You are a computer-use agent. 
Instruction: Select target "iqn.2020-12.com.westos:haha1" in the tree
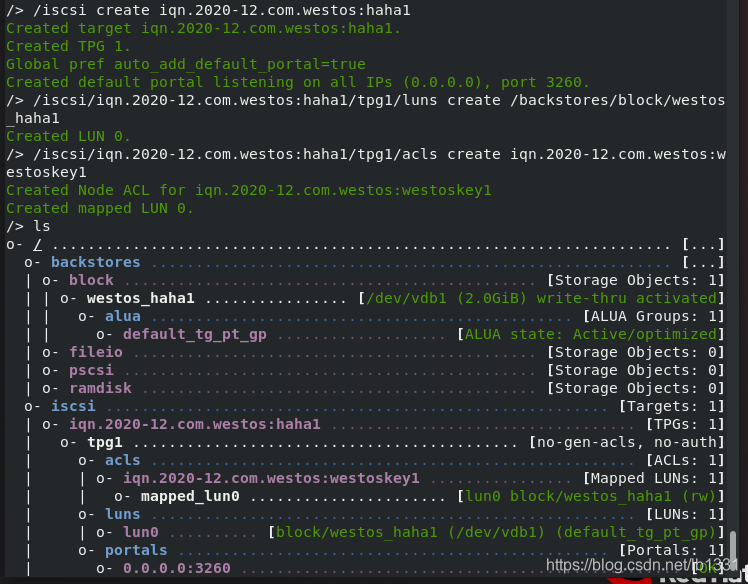pyautogui.click(x=195, y=424)
